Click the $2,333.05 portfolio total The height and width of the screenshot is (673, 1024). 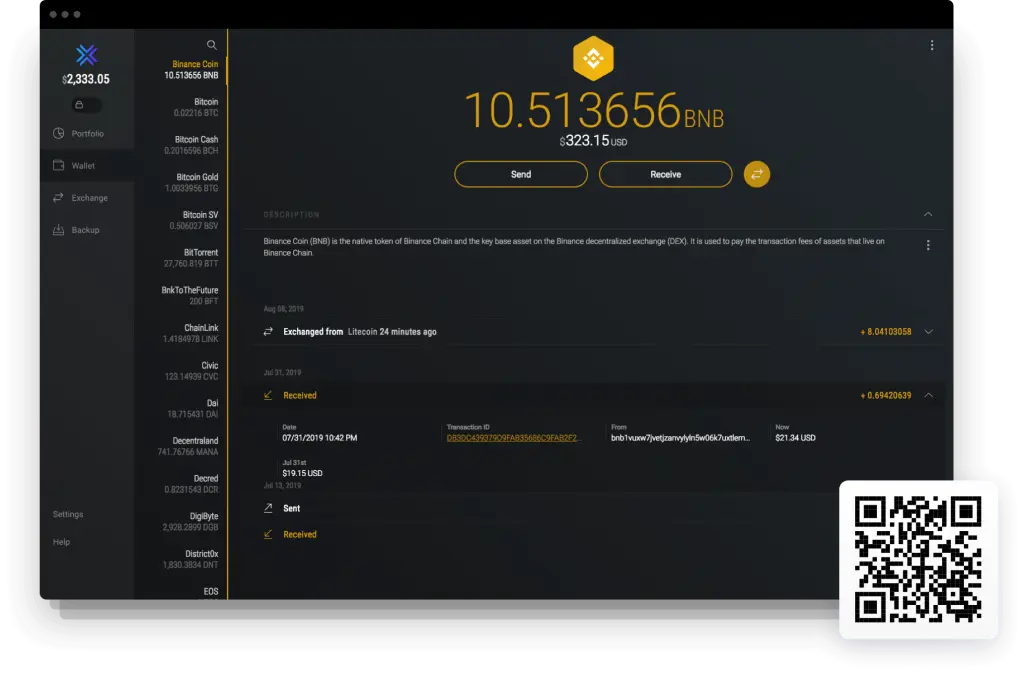point(86,79)
